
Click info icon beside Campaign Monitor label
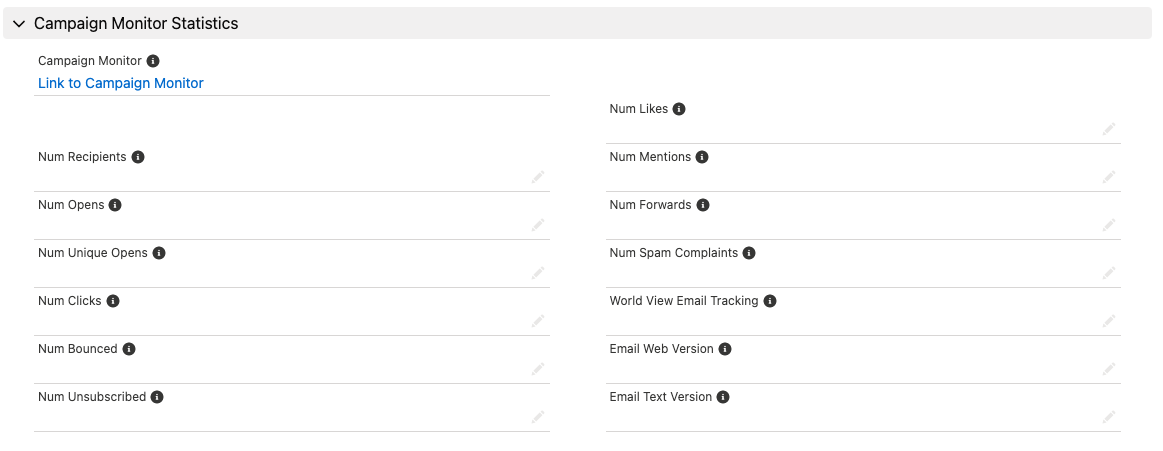pyautogui.click(x=153, y=61)
